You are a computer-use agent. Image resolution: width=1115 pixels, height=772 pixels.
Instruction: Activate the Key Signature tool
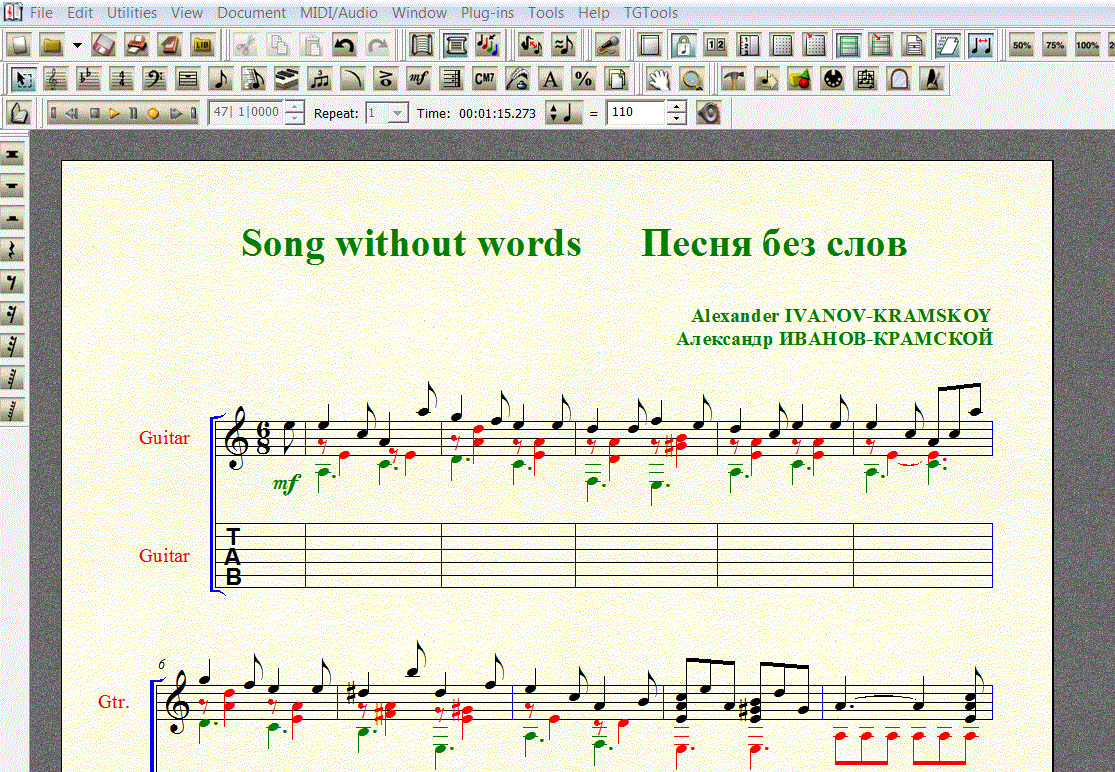tap(88, 79)
